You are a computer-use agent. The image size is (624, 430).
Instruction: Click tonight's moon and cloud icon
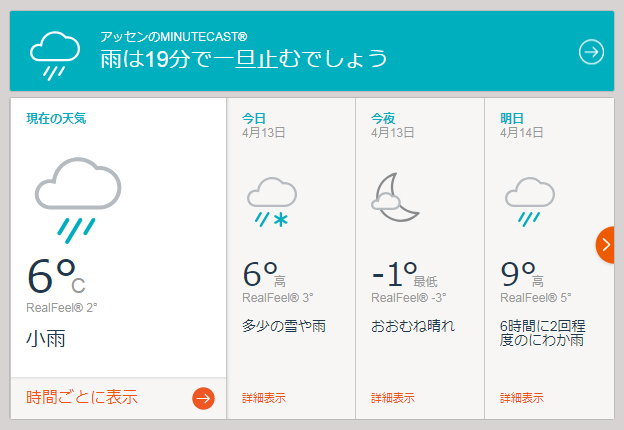(396, 198)
